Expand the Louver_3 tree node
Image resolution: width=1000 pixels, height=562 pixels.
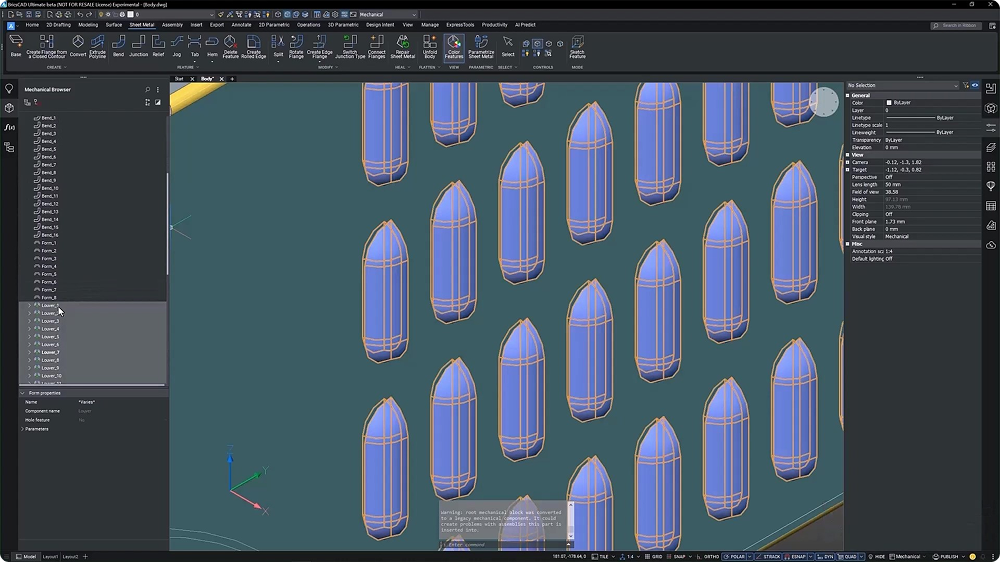[29, 321]
